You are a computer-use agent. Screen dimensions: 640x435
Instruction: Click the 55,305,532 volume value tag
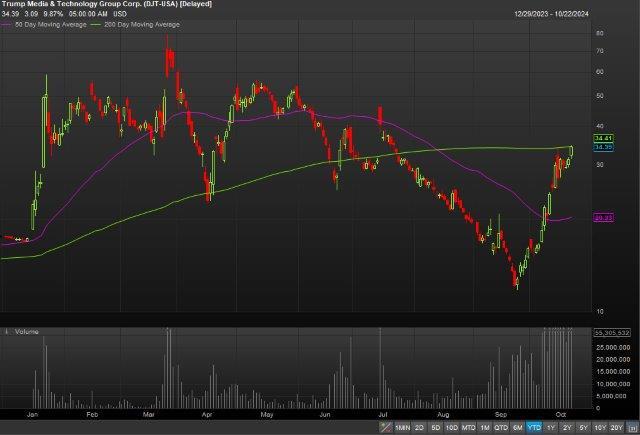611,333
